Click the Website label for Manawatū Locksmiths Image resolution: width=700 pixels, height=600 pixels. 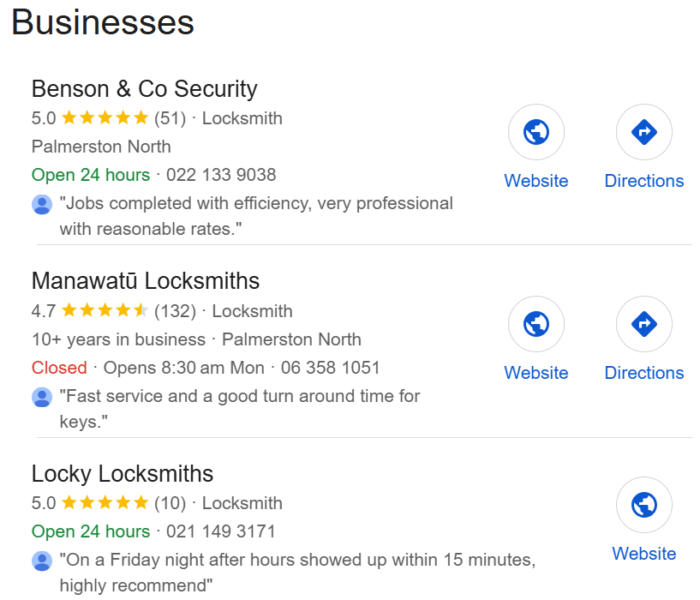coord(536,373)
